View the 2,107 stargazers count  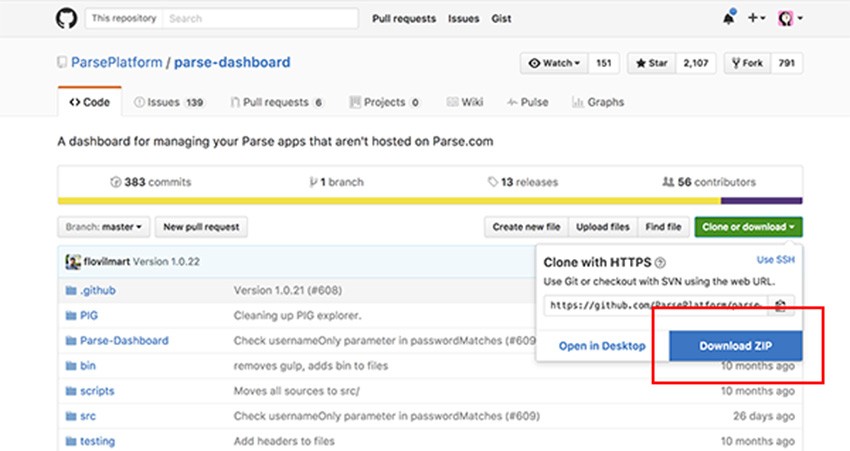pyautogui.click(x=696, y=63)
